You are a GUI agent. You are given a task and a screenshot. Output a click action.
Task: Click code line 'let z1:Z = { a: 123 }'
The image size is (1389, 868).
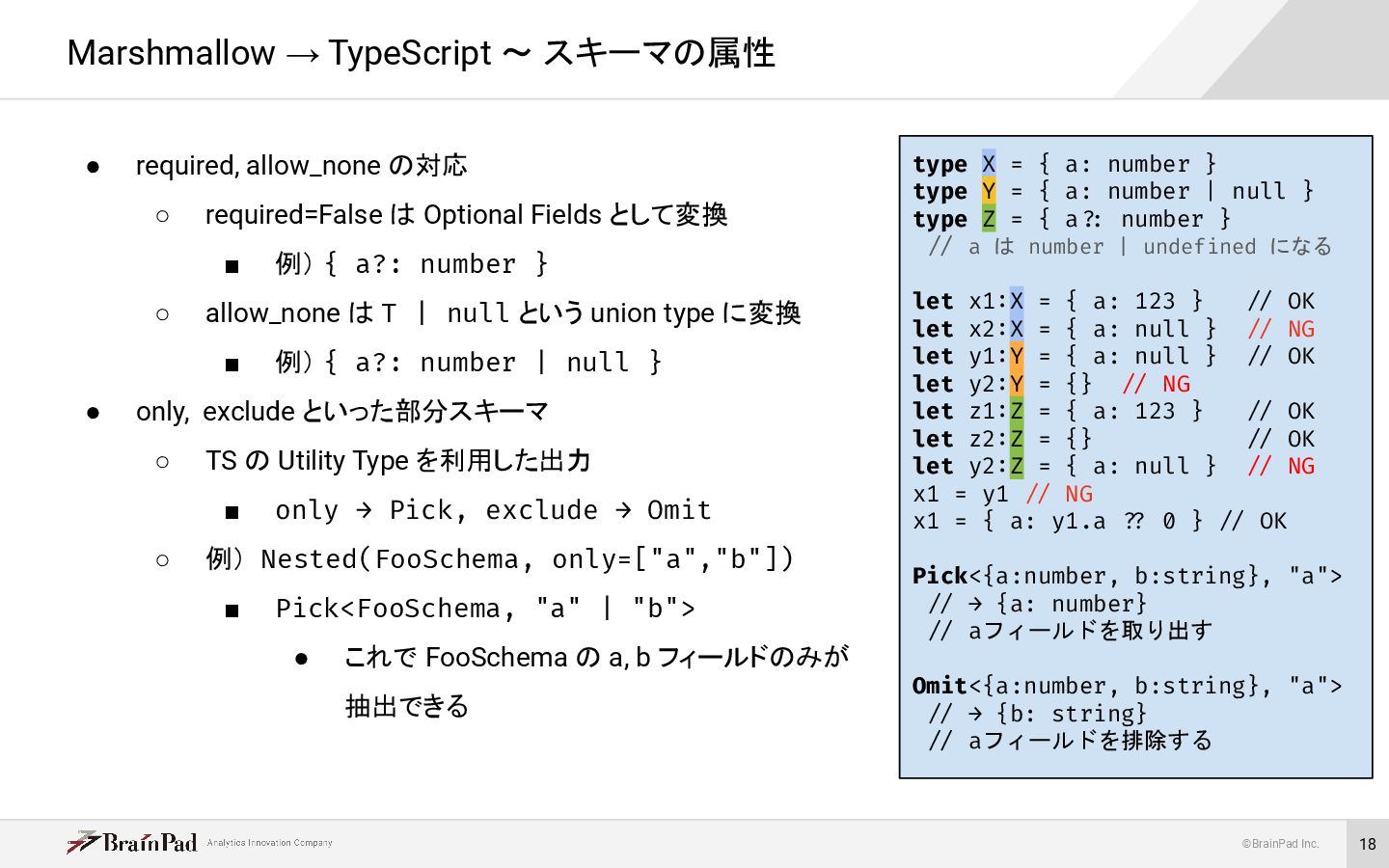[x=1058, y=411]
